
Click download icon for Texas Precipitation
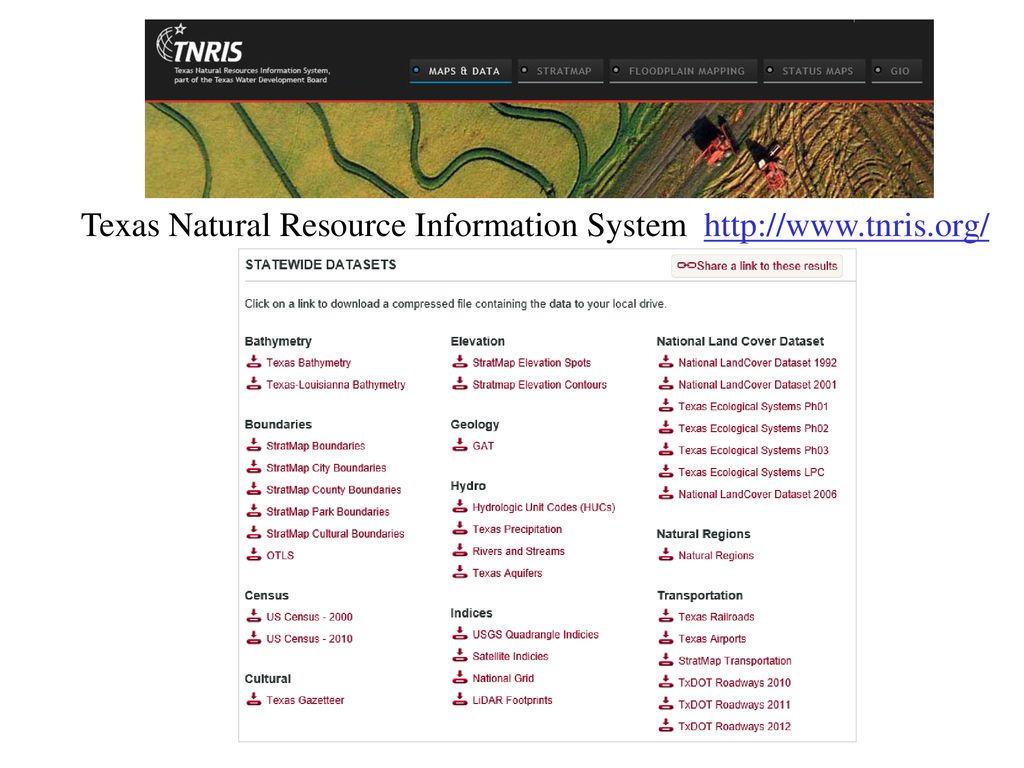tap(460, 528)
